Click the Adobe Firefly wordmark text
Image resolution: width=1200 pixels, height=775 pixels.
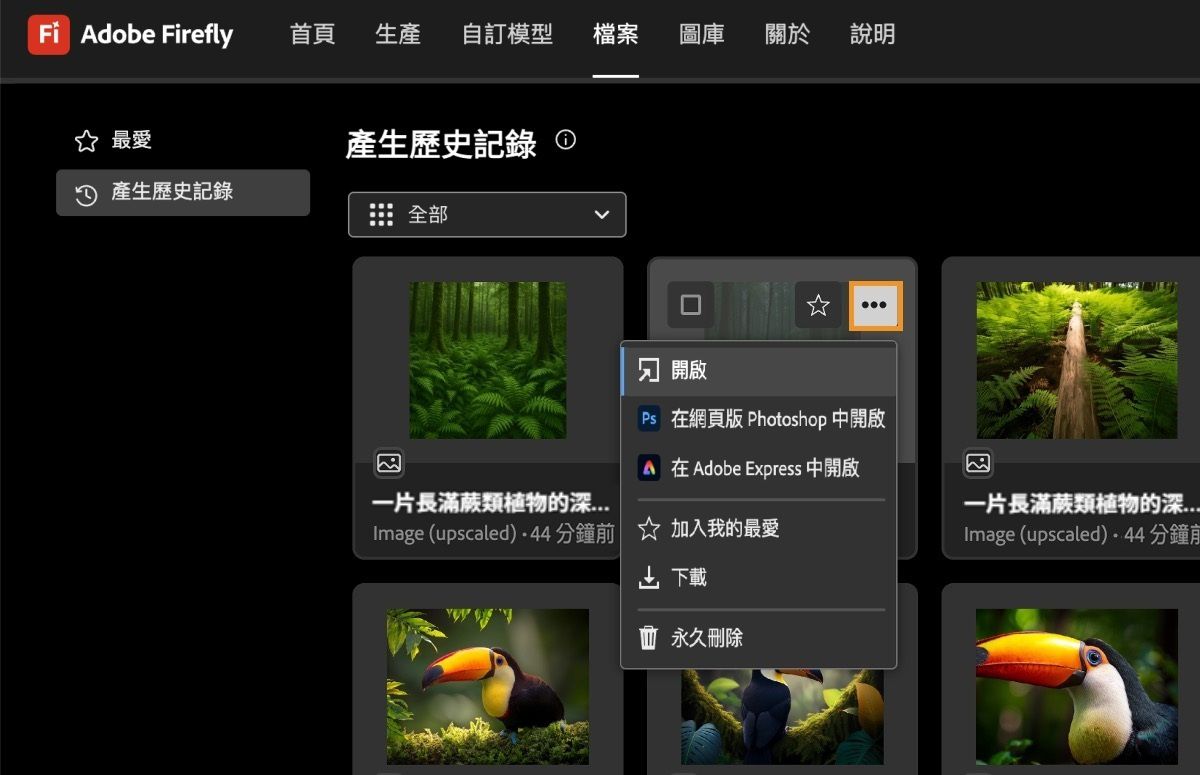pyautogui.click(x=157, y=35)
